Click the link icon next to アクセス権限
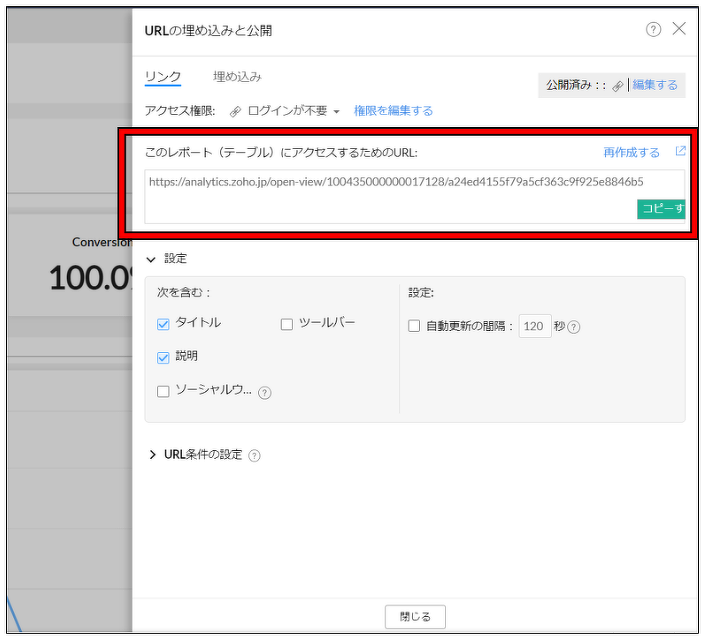This screenshot has width=704, height=639. tap(236, 111)
